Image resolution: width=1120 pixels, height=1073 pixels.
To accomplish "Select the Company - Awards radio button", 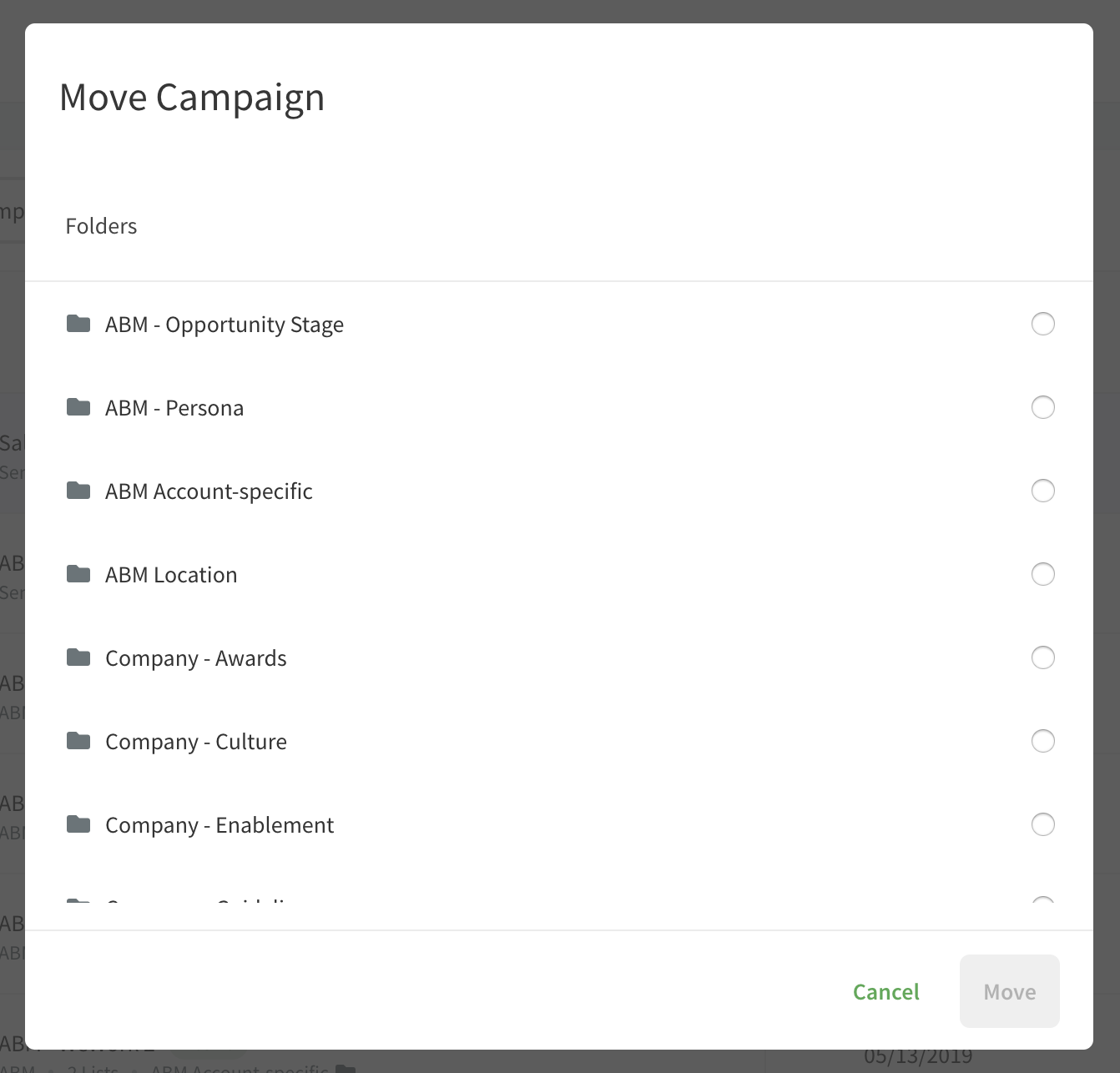I will point(1043,657).
